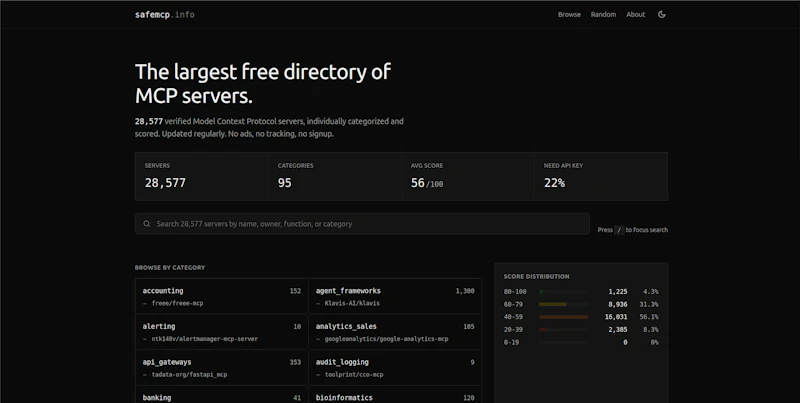800x403 pixels.
Task: Click the freee/freee-mcp server entry
Action: 177,303
